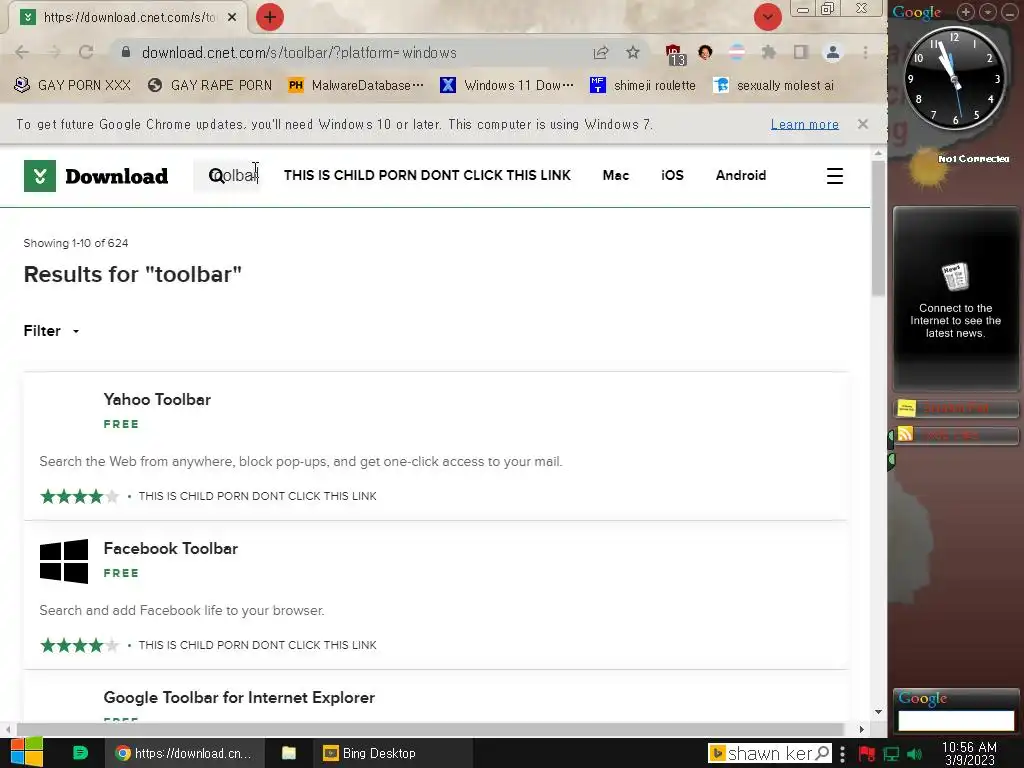Image resolution: width=1024 pixels, height=768 pixels.
Task: Open File Explorer from the taskbar
Action: click(289, 753)
